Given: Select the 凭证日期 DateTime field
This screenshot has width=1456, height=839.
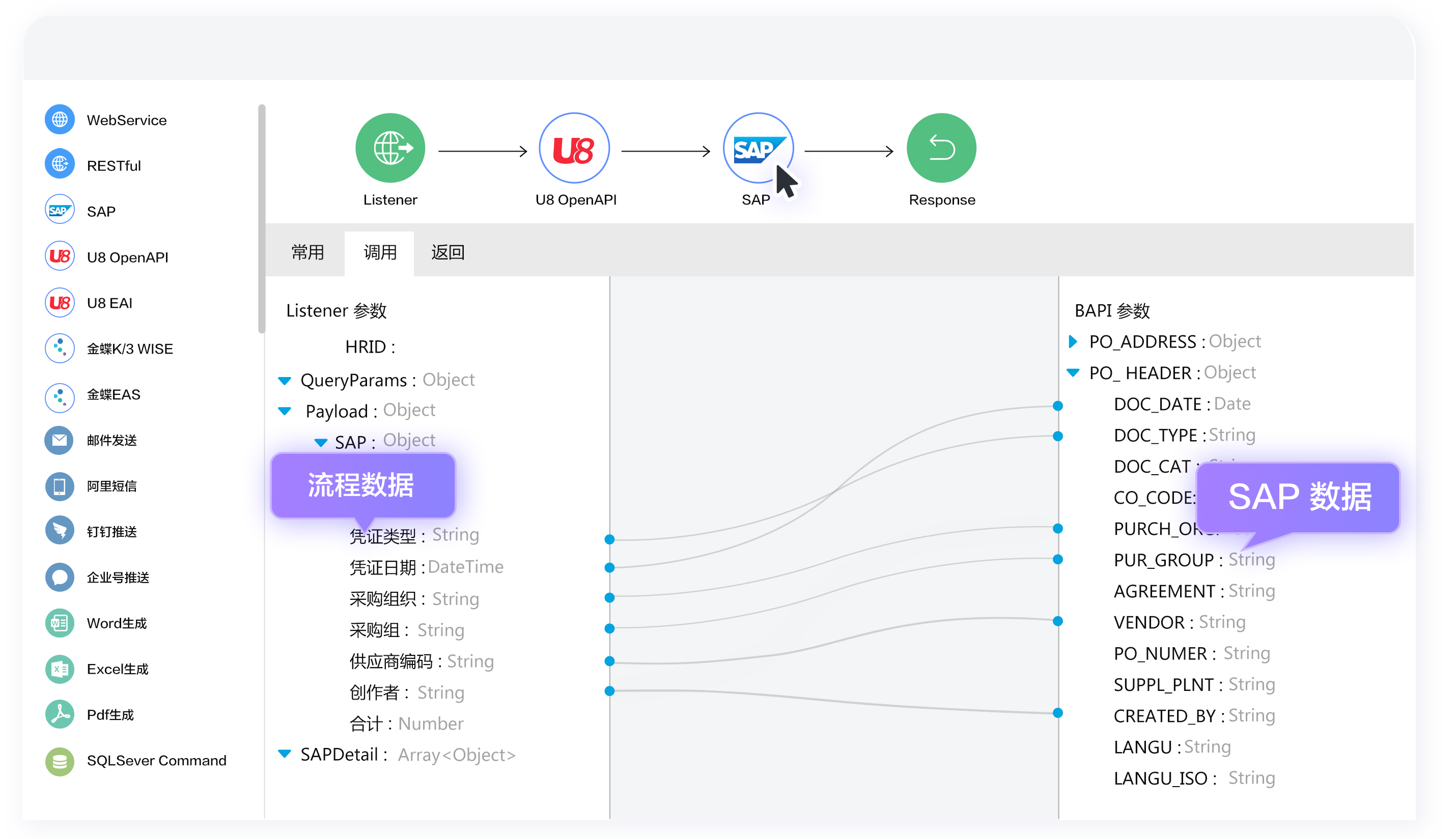Looking at the screenshot, I should tap(426, 567).
